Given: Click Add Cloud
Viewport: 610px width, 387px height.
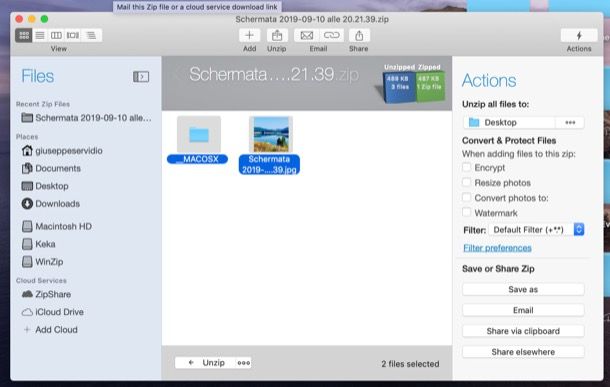Looking at the screenshot, I should tap(51, 329).
